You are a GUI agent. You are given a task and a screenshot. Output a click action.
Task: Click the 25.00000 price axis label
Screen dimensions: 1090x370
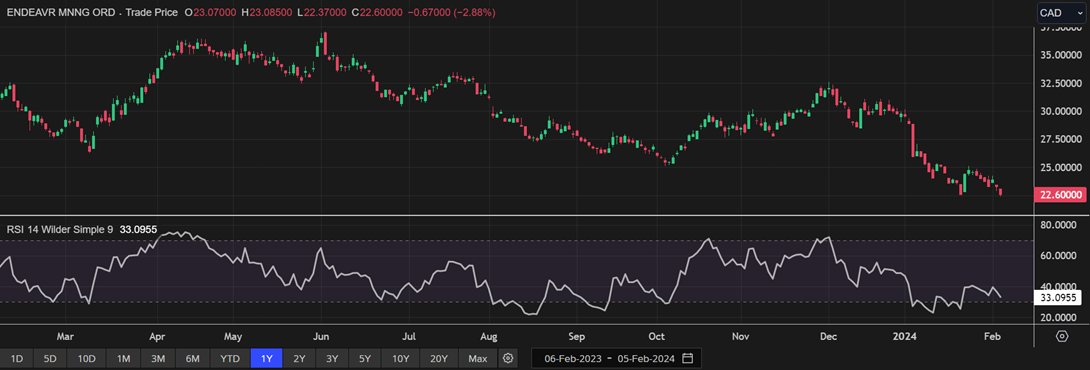coord(1061,168)
